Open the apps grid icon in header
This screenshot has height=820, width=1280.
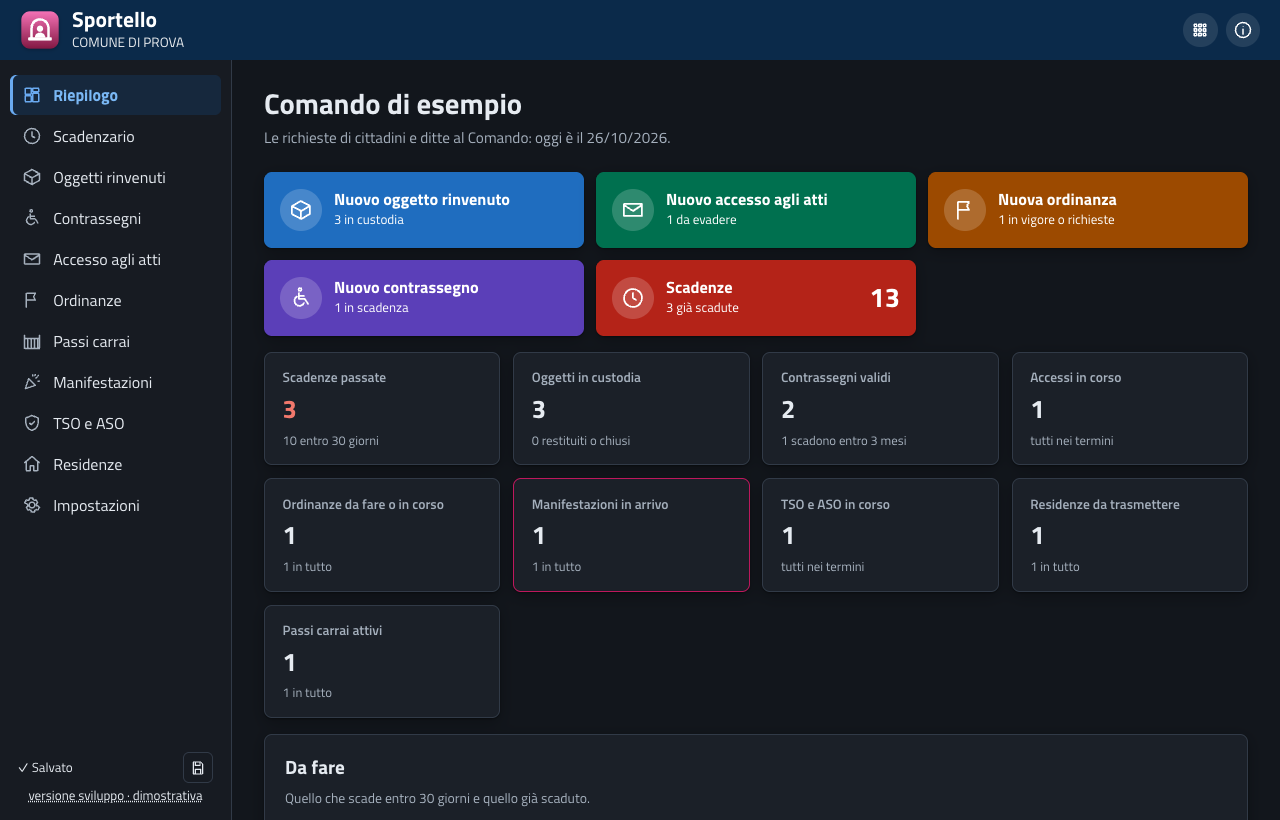tap(1200, 30)
